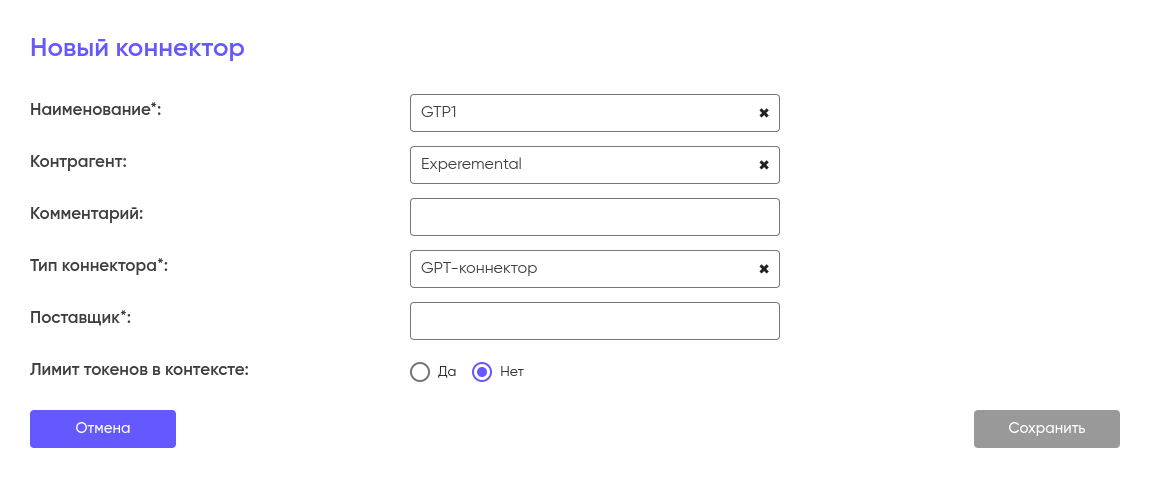Click the Комментарий field label

coord(87,213)
